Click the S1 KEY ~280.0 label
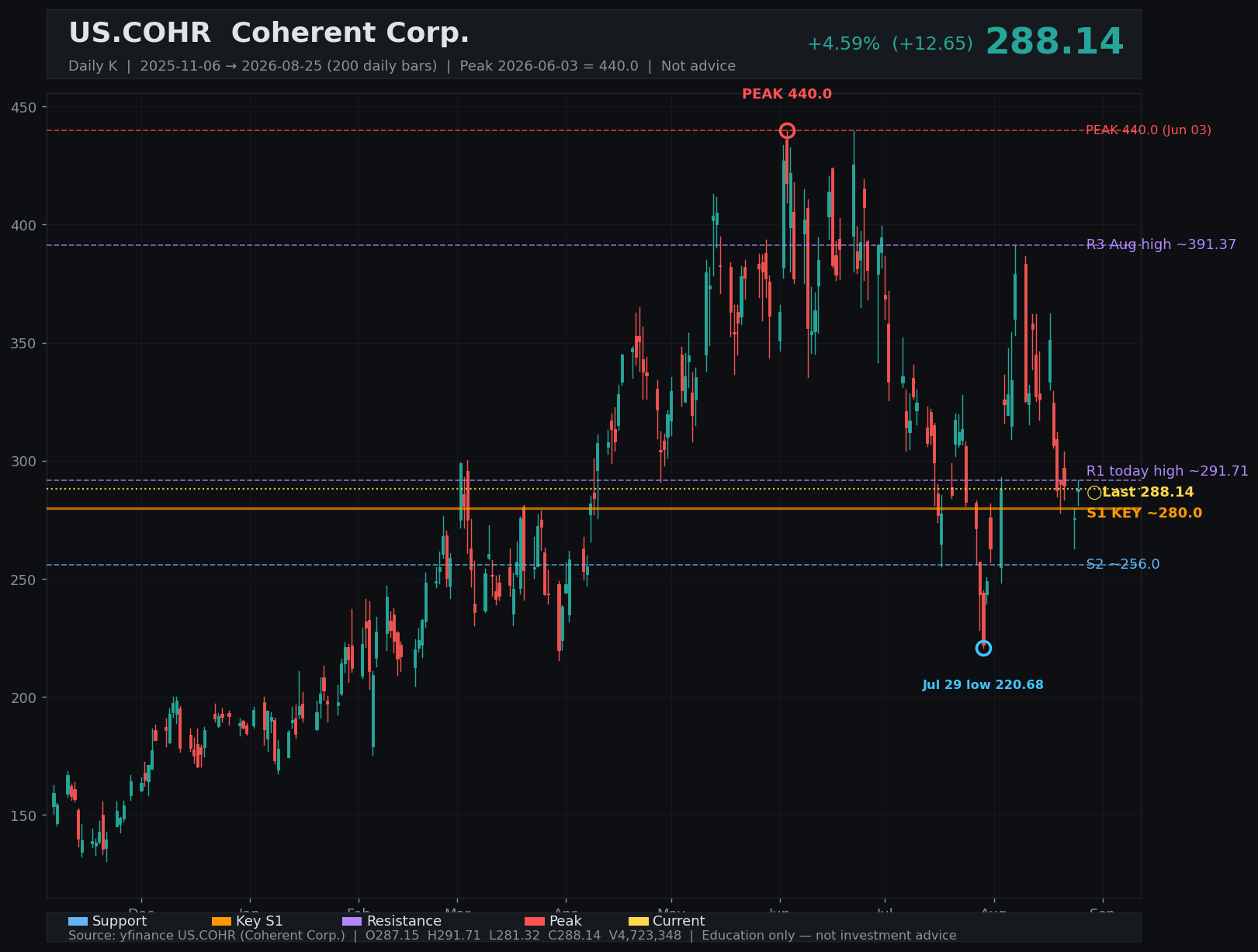Screen dimensions: 1258x952 click(x=1144, y=513)
